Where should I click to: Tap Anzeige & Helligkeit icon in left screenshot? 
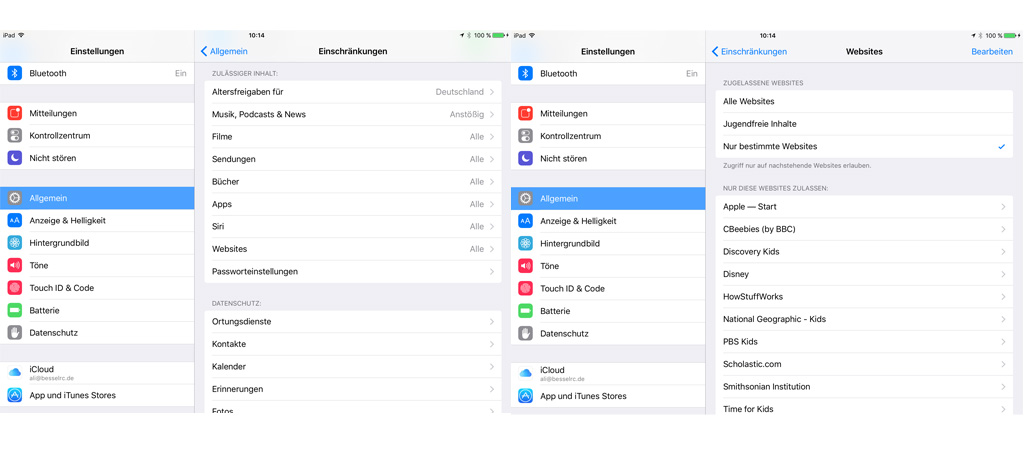14,220
